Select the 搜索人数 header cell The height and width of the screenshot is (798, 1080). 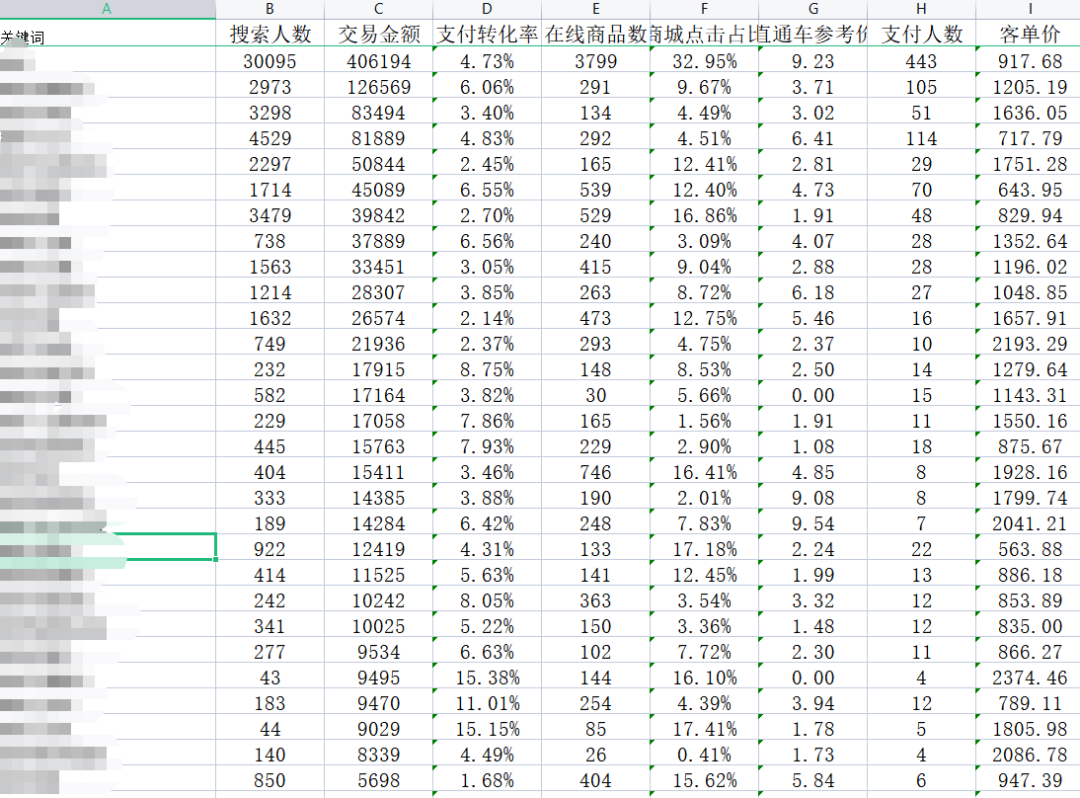click(x=270, y=35)
